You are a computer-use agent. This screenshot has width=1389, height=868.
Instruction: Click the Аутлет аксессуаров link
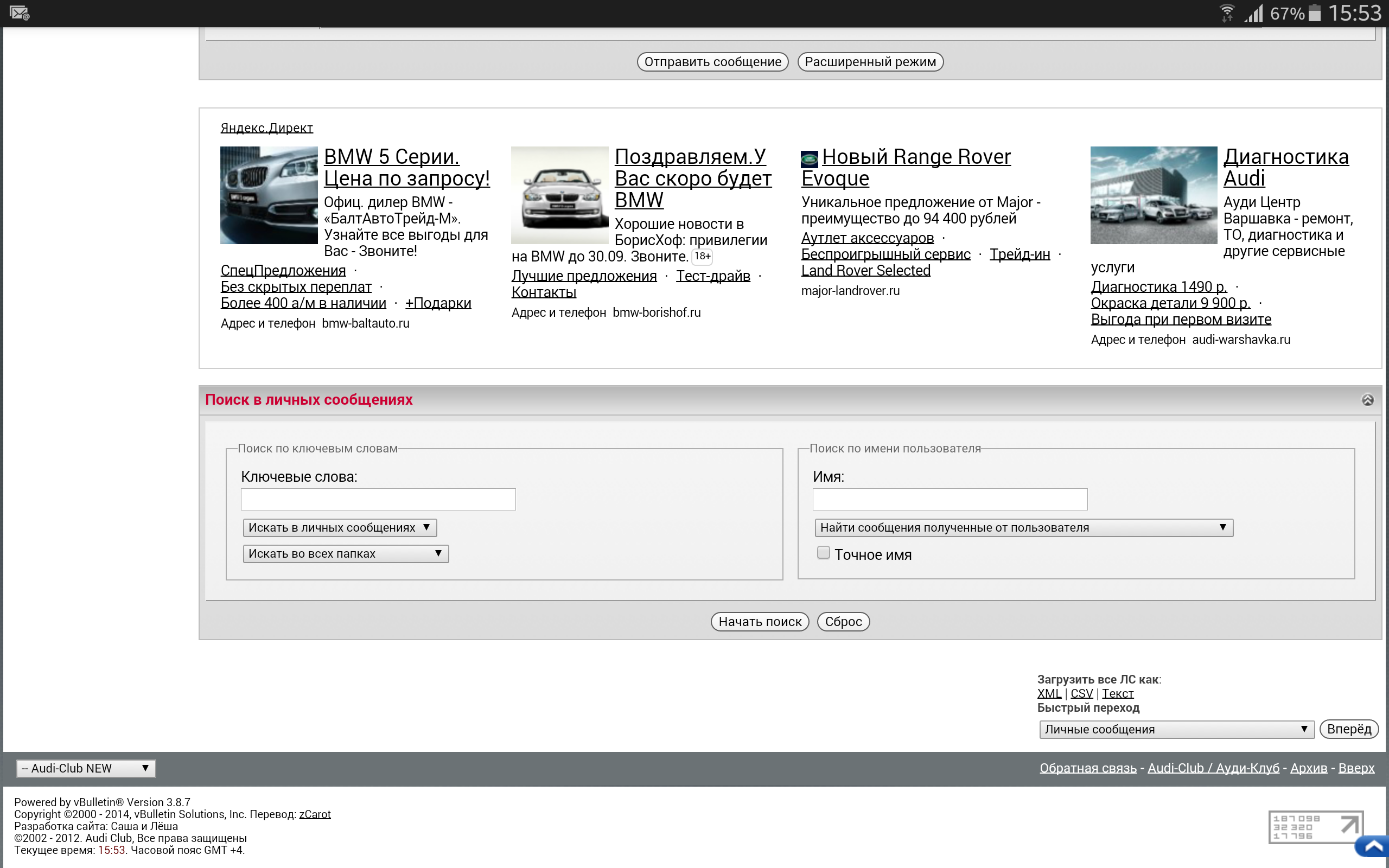[x=868, y=238]
